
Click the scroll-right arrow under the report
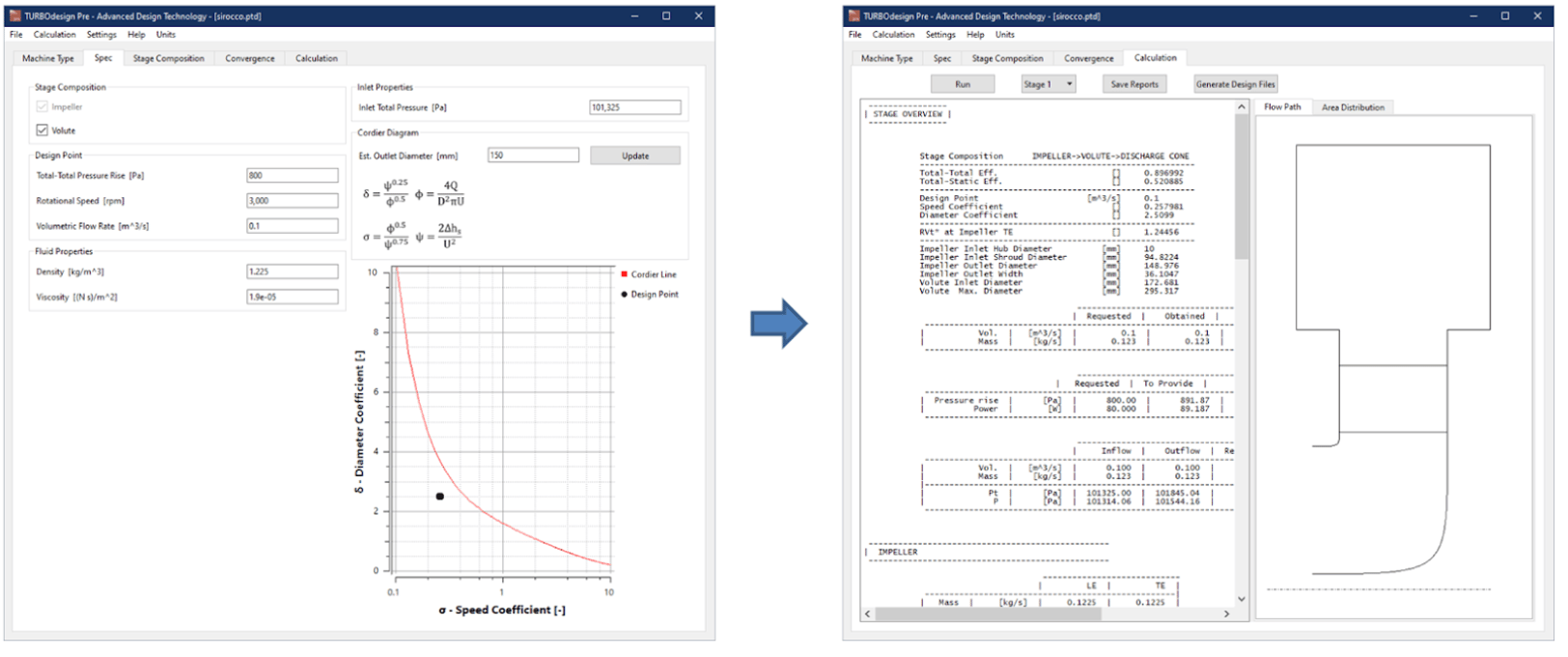[1227, 614]
